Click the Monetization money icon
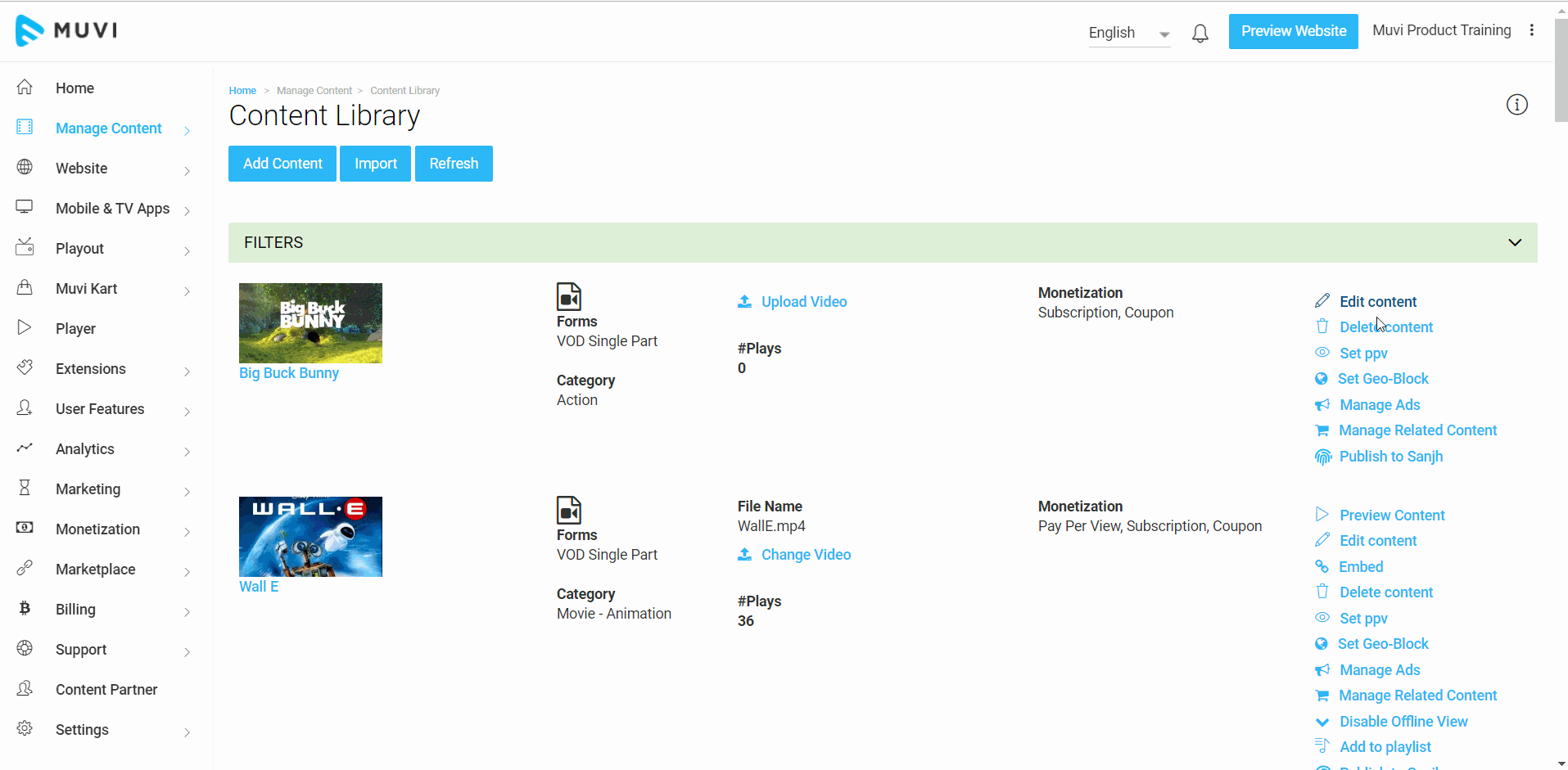This screenshot has height=770, width=1568. click(x=25, y=528)
